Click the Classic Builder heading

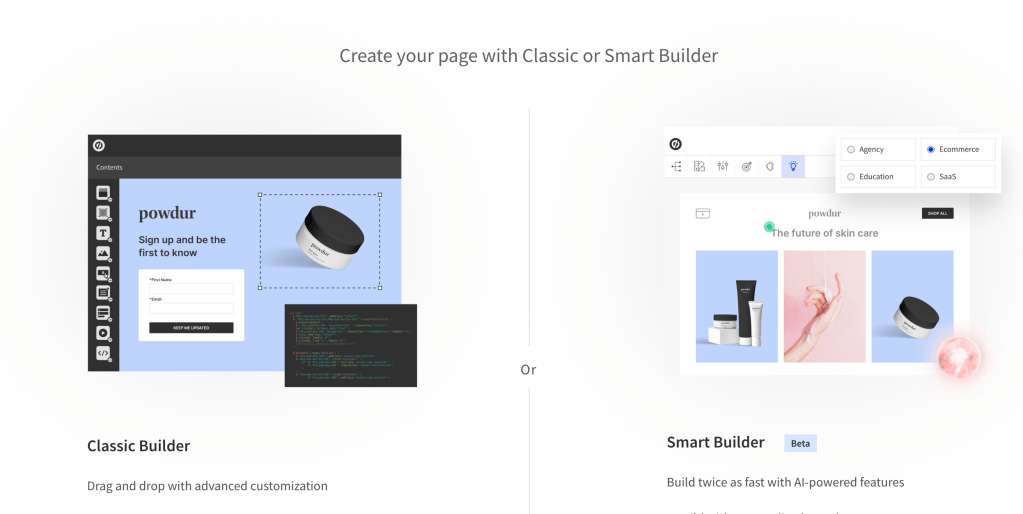coord(138,446)
